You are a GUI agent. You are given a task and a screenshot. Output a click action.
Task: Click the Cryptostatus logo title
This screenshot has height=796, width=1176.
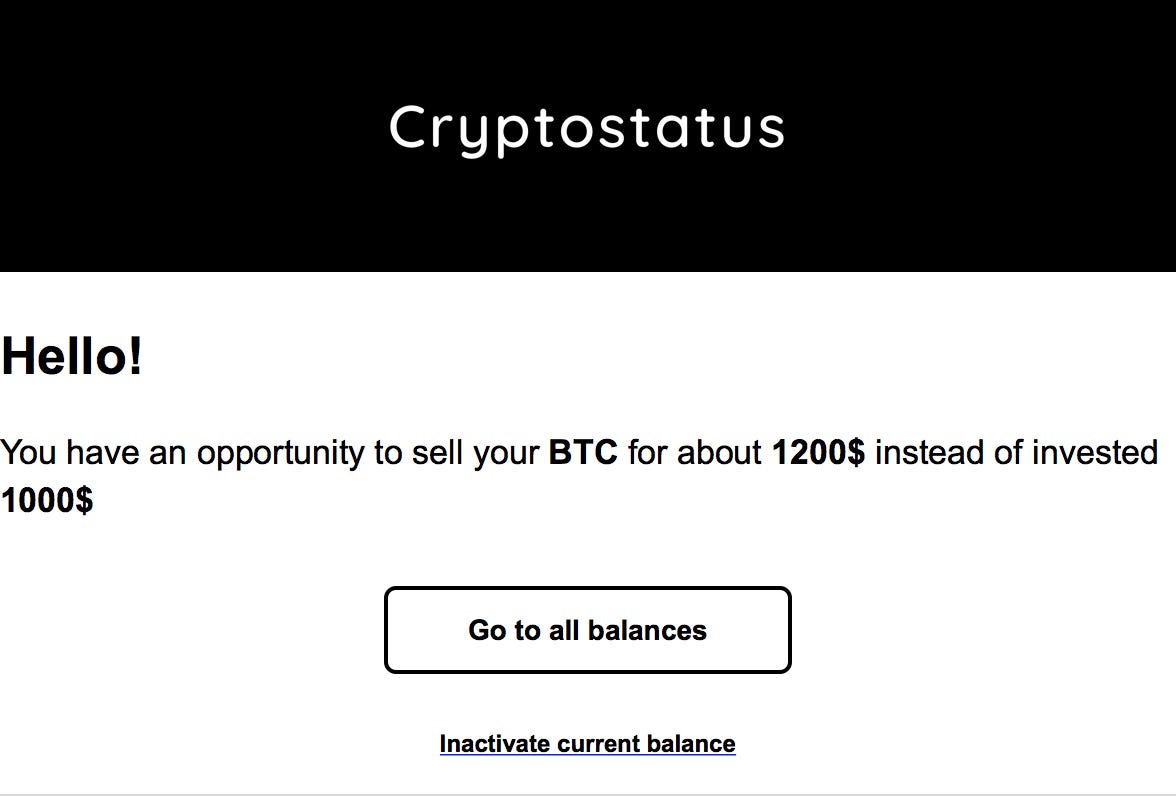[x=586, y=128]
